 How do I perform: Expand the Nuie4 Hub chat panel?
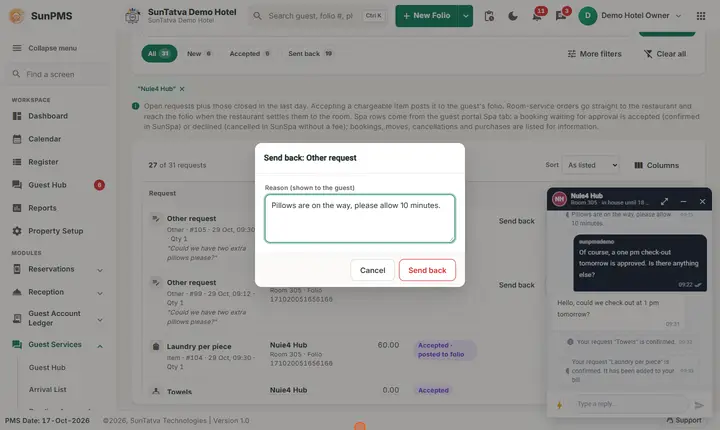click(664, 201)
